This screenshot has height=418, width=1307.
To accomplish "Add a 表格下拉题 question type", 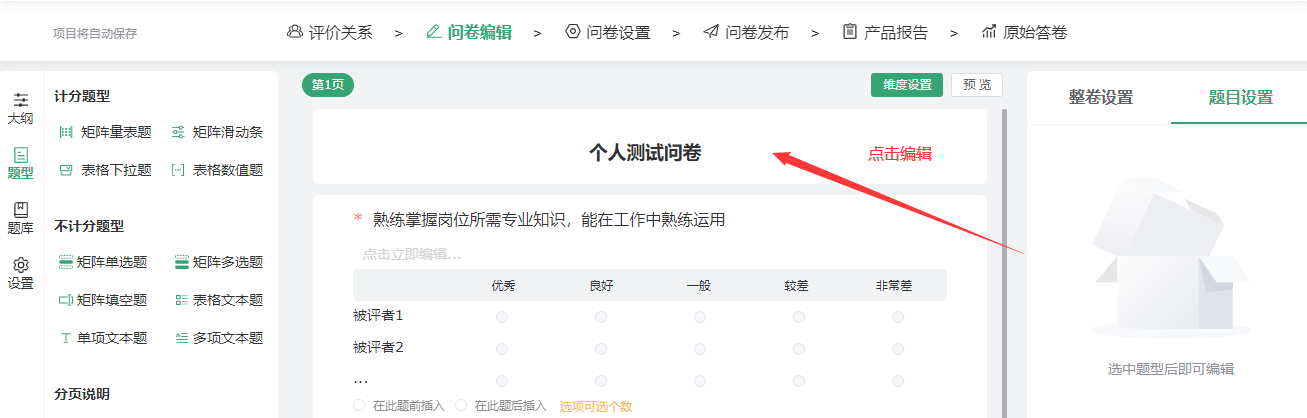I will click(x=105, y=170).
